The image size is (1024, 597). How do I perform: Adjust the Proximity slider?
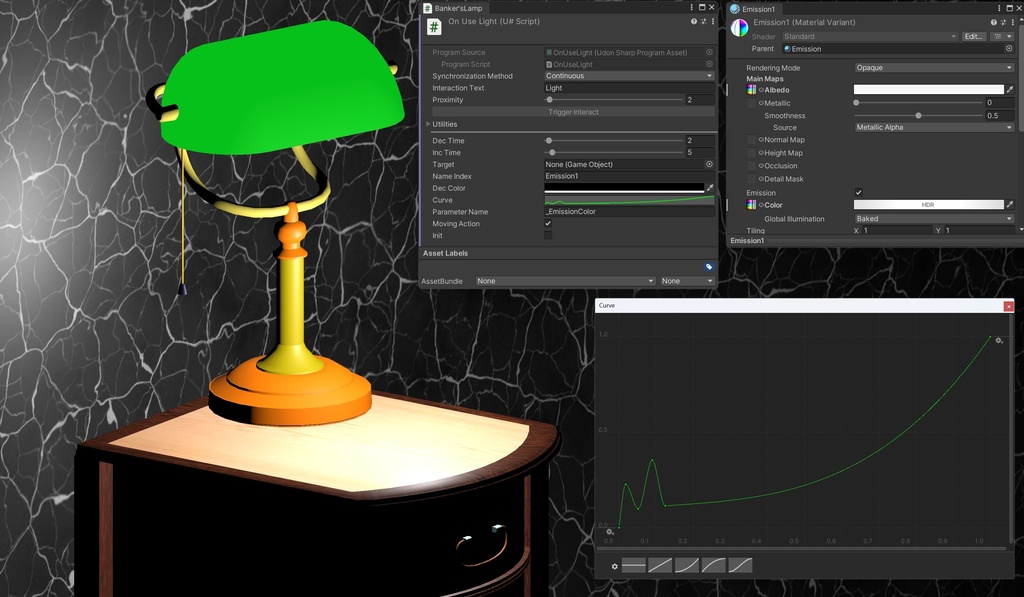pyautogui.click(x=613, y=99)
